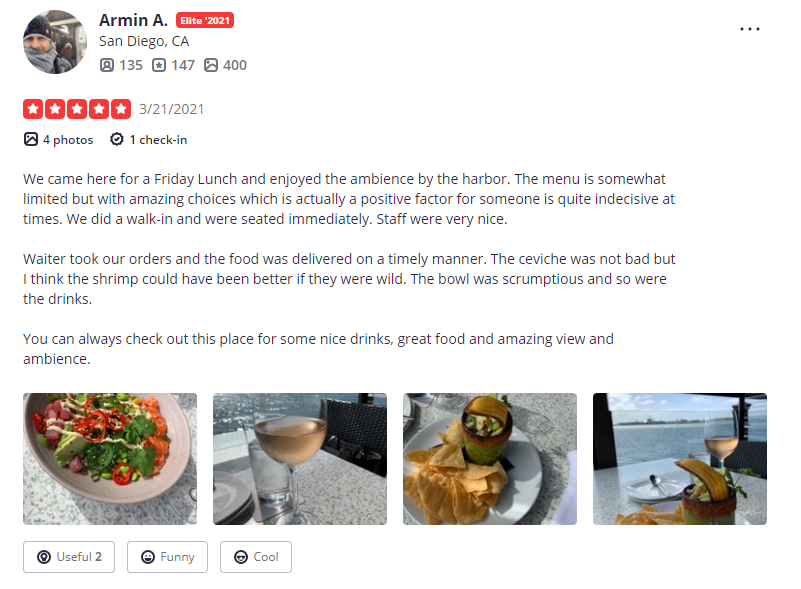Click the Useful lightbulb icon
801x589 pixels.
44,557
